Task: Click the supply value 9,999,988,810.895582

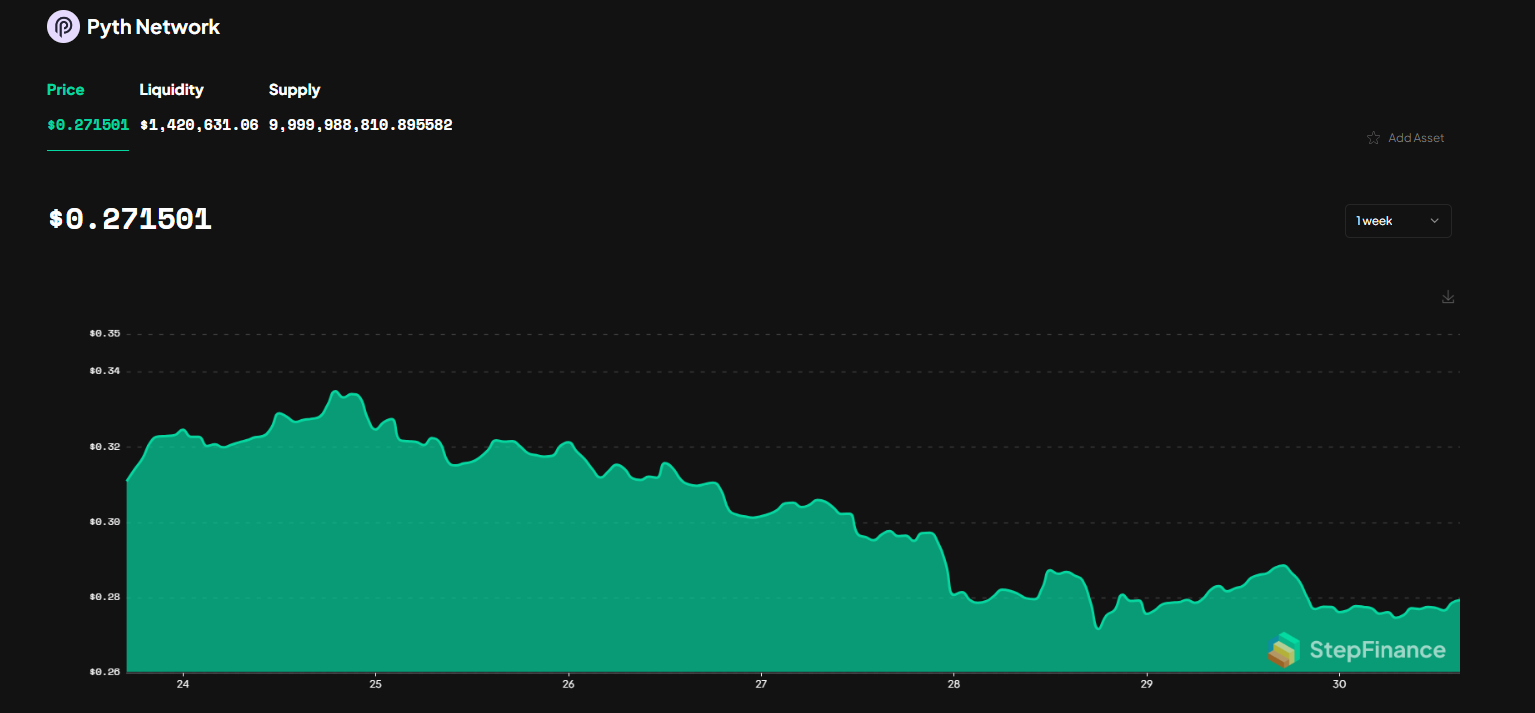Action: (x=360, y=125)
